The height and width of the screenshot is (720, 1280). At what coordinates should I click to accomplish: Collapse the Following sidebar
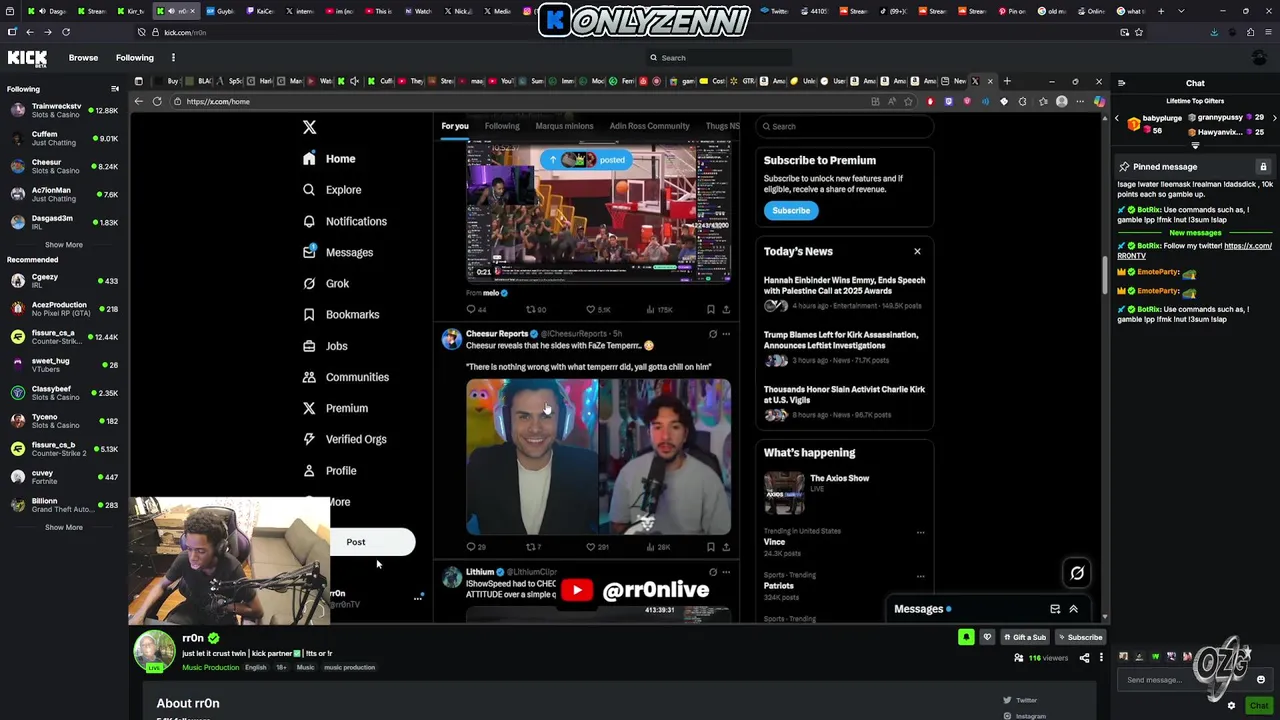coord(114,89)
